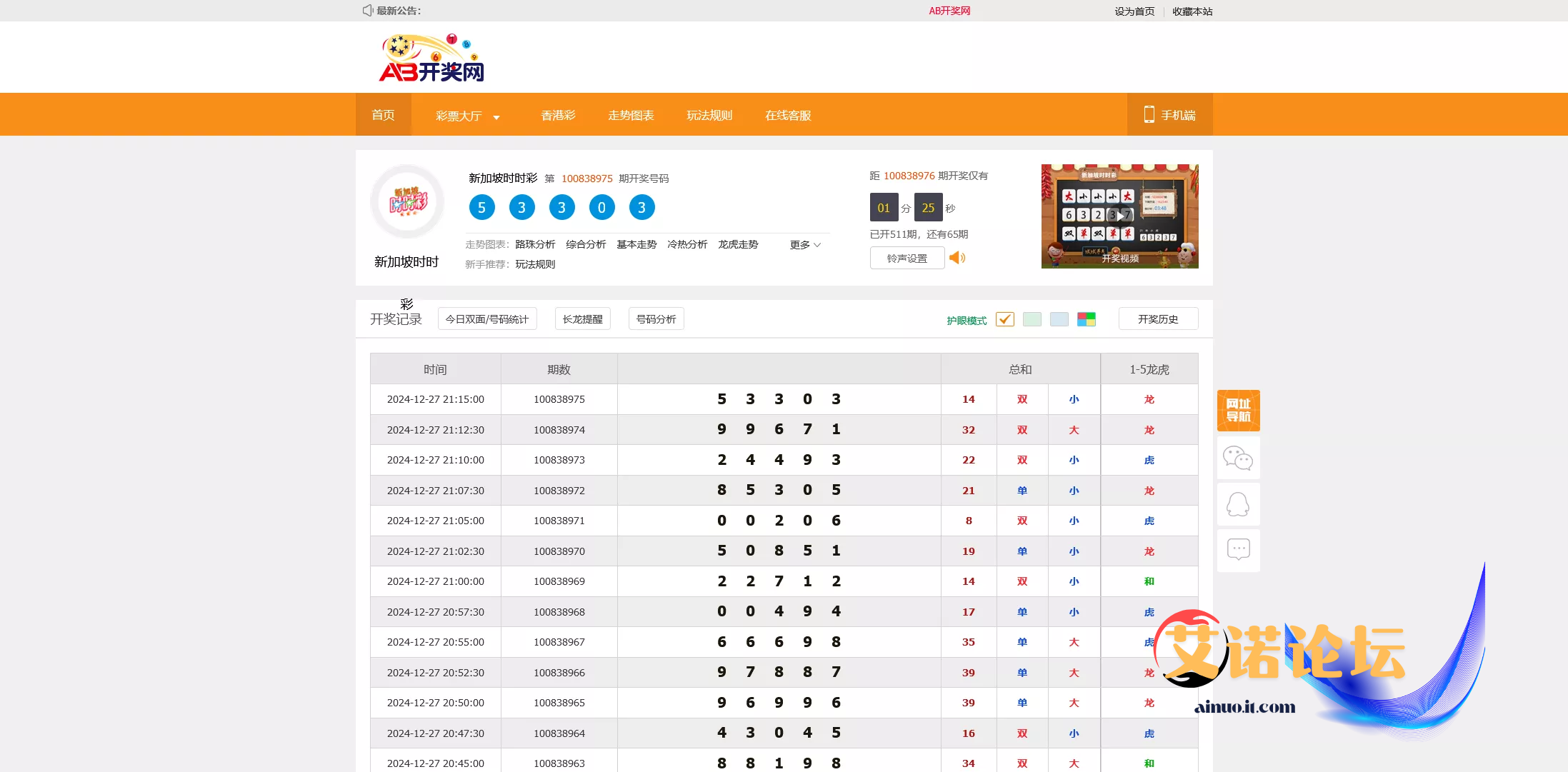Select the light blue eye-care swatch
This screenshot has height=772, width=1568.
(x=1059, y=319)
